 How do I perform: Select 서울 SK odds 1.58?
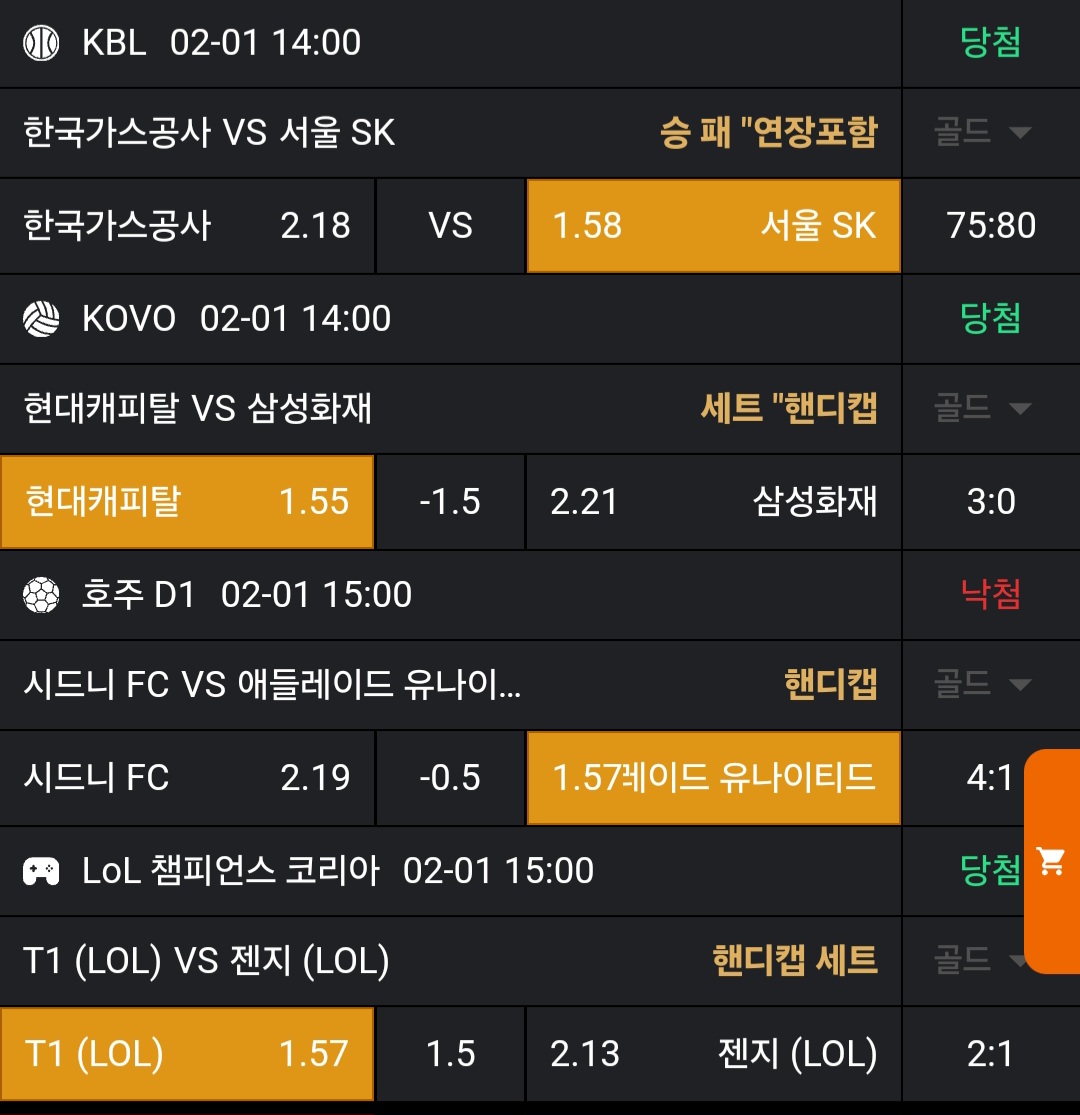[713, 226]
